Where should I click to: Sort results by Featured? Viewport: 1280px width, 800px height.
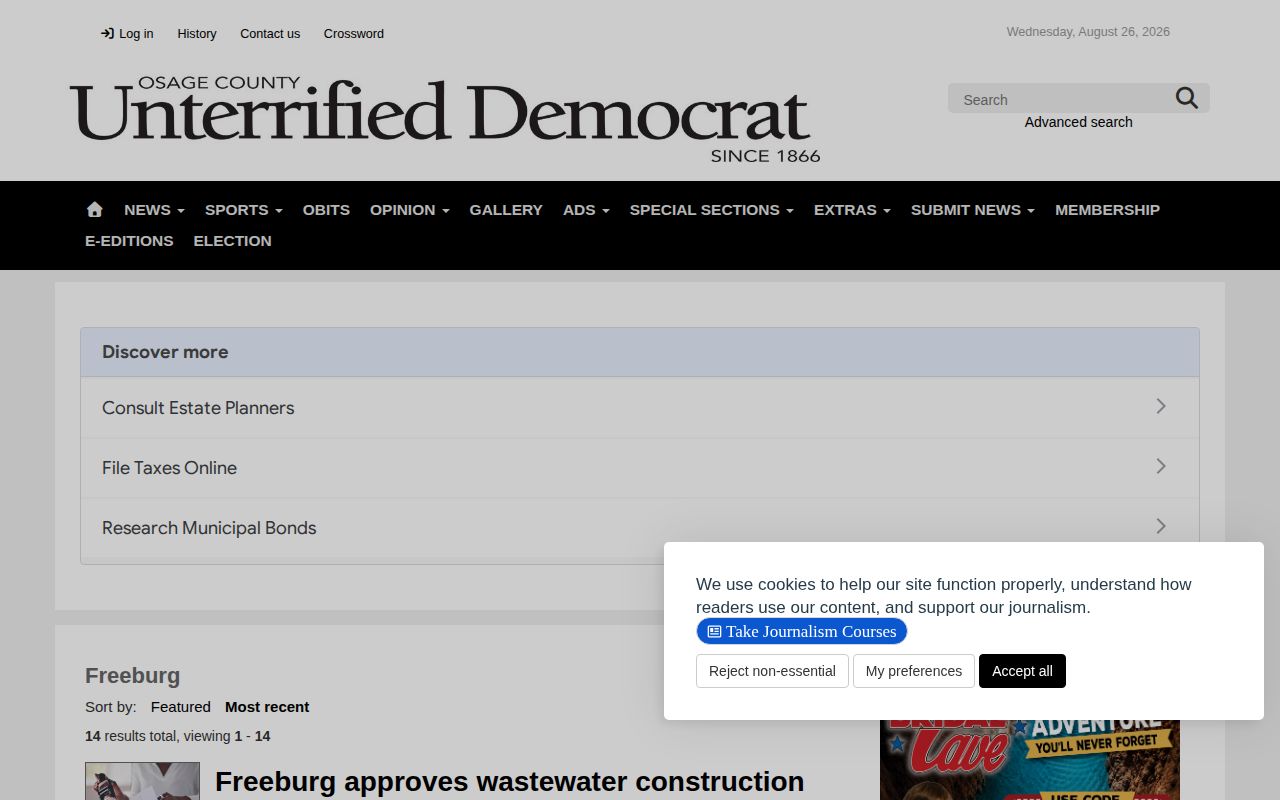pyautogui.click(x=181, y=707)
